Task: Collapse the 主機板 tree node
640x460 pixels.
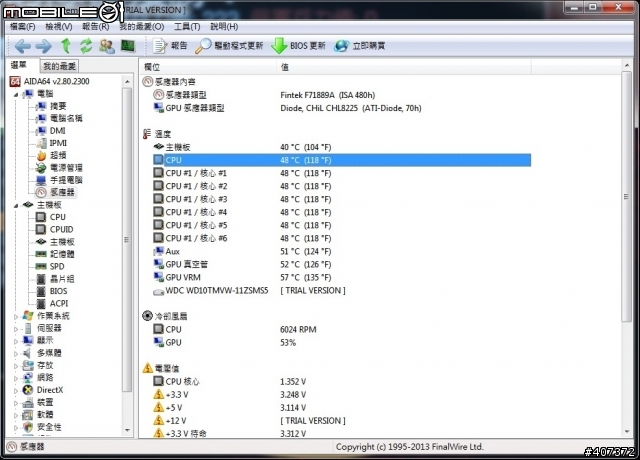Action: pyautogui.click(x=16, y=205)
